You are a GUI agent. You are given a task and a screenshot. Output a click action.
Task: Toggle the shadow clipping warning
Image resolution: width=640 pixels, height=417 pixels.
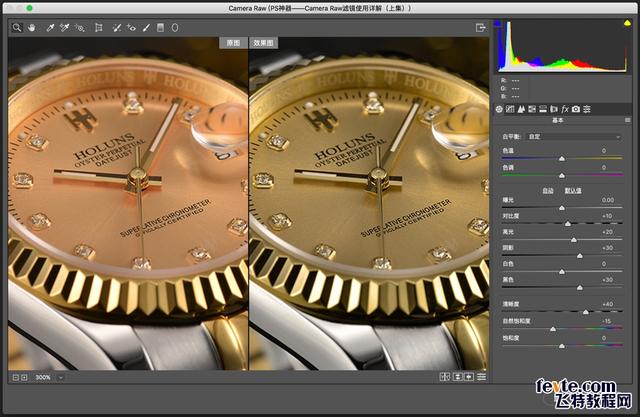[498, 24]
